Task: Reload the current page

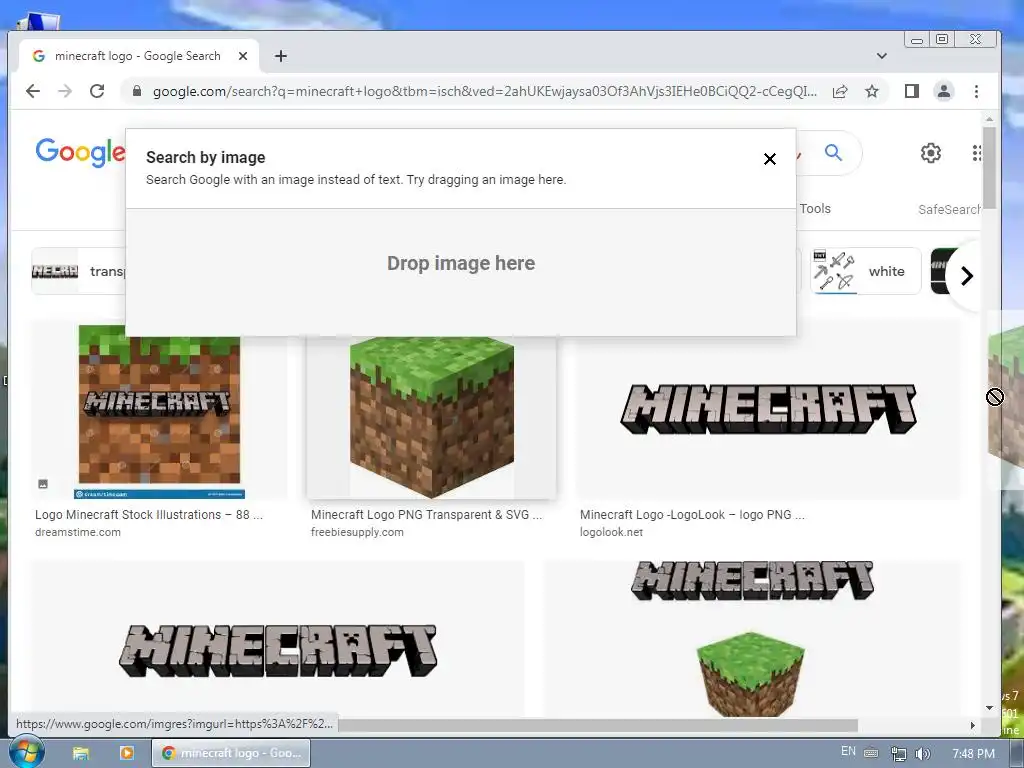Action: [97, 91]
